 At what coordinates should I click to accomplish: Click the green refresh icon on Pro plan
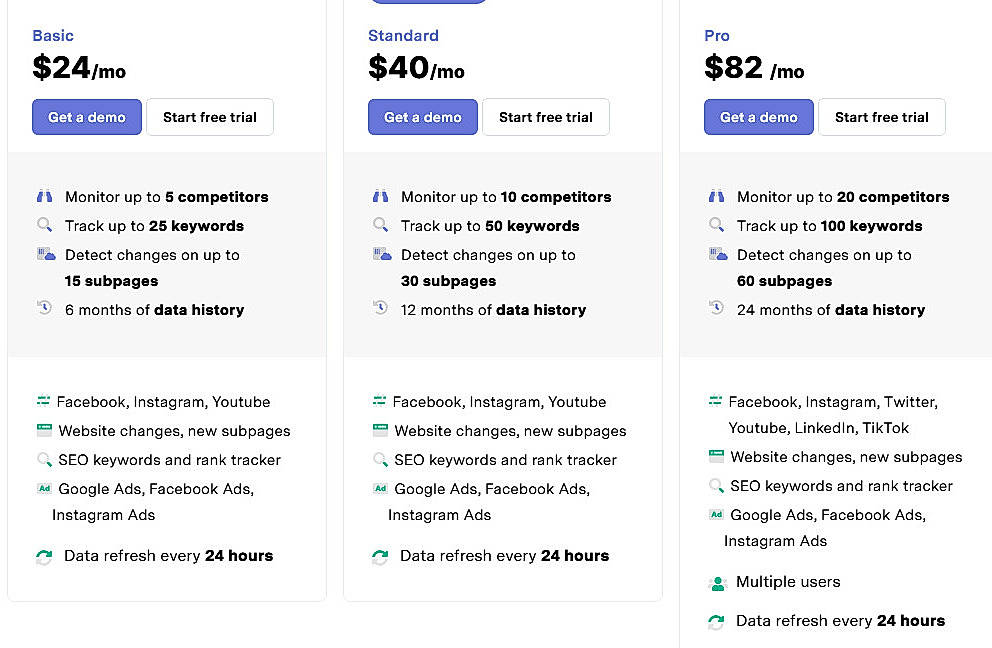pyautogui.click(x=716, y=620)
